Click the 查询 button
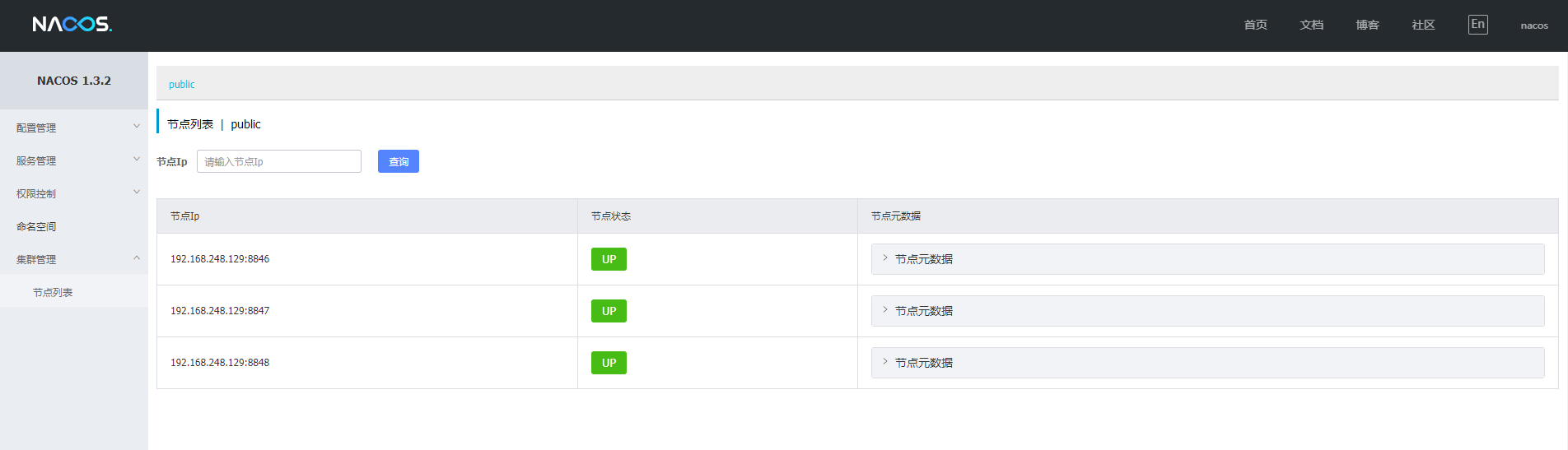This screenshot has width=1568, height=450. pos(399,161)
